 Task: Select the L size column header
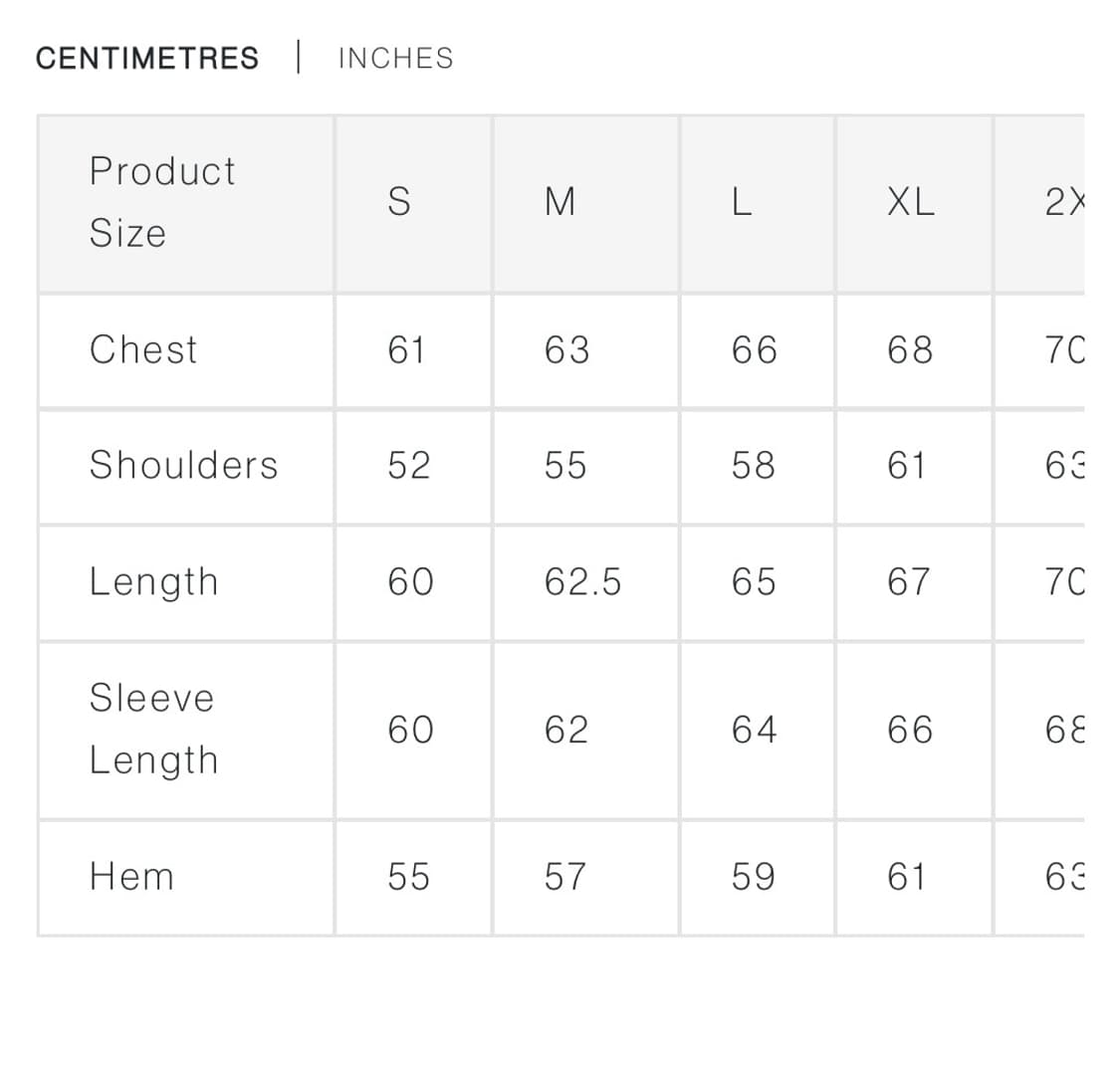pyautogui.click(x=741, y=202)
